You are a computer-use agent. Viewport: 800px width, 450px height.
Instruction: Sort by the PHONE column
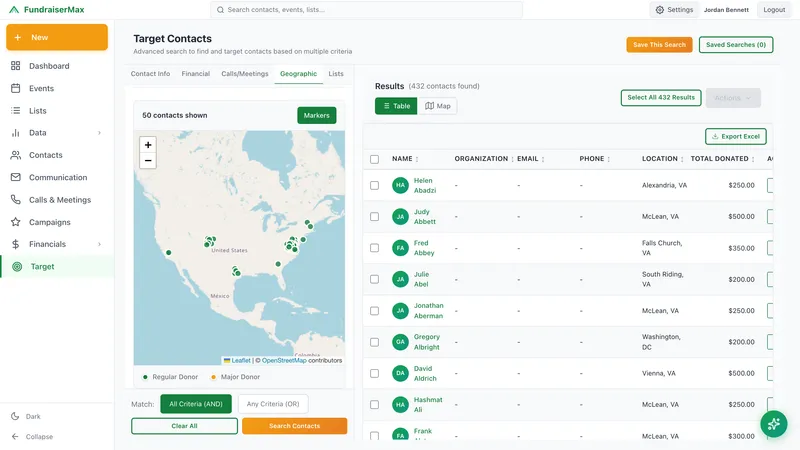595,159
